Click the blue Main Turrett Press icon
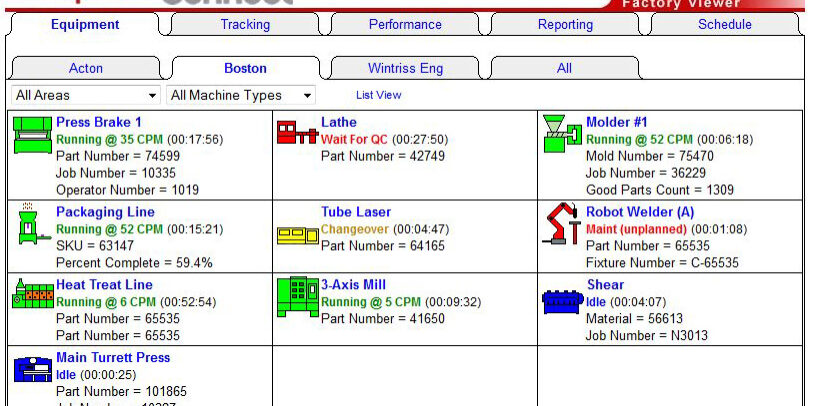The width and height of the screenshot is (813, 406). (32, 370)
